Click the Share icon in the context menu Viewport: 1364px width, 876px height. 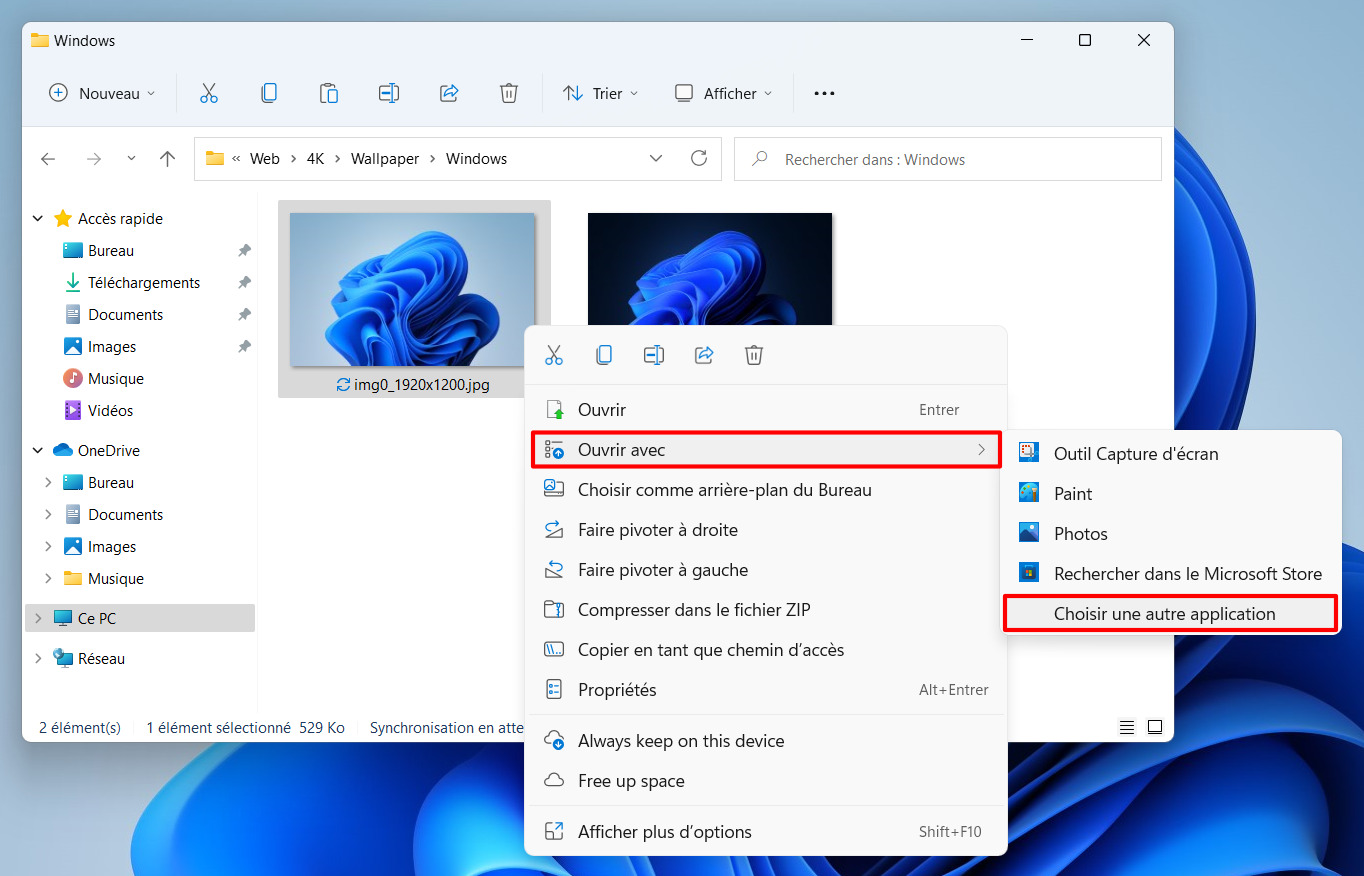pos(704,355)
